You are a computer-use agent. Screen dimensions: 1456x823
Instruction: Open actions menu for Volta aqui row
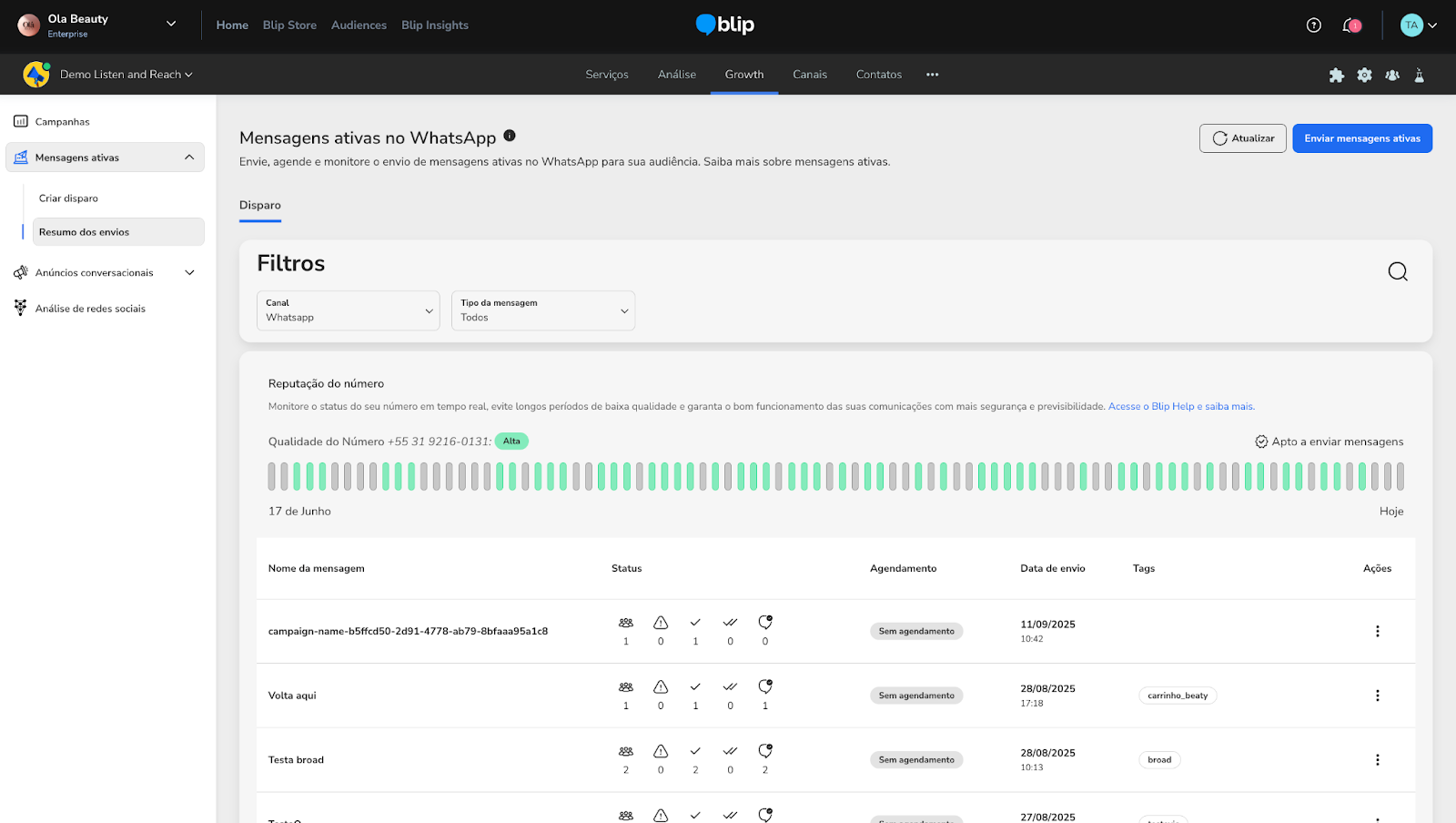1377,696
